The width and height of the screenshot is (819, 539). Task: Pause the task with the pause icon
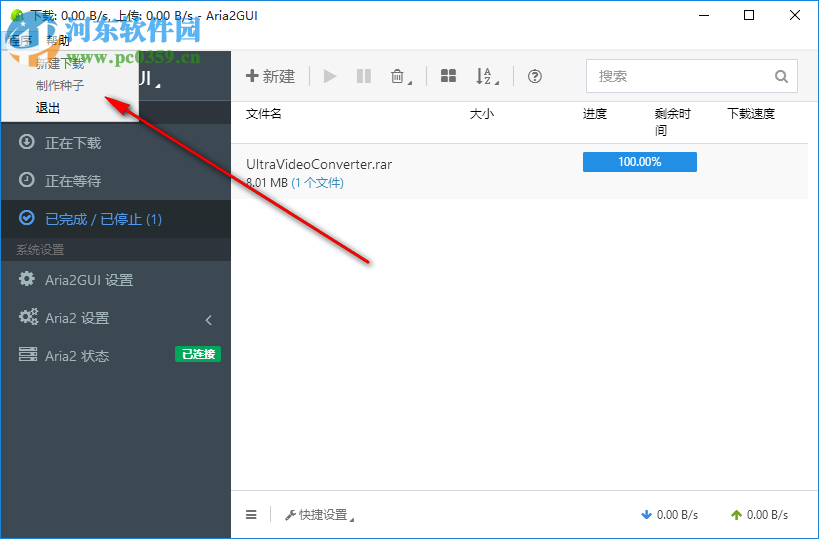click(364, 76)
